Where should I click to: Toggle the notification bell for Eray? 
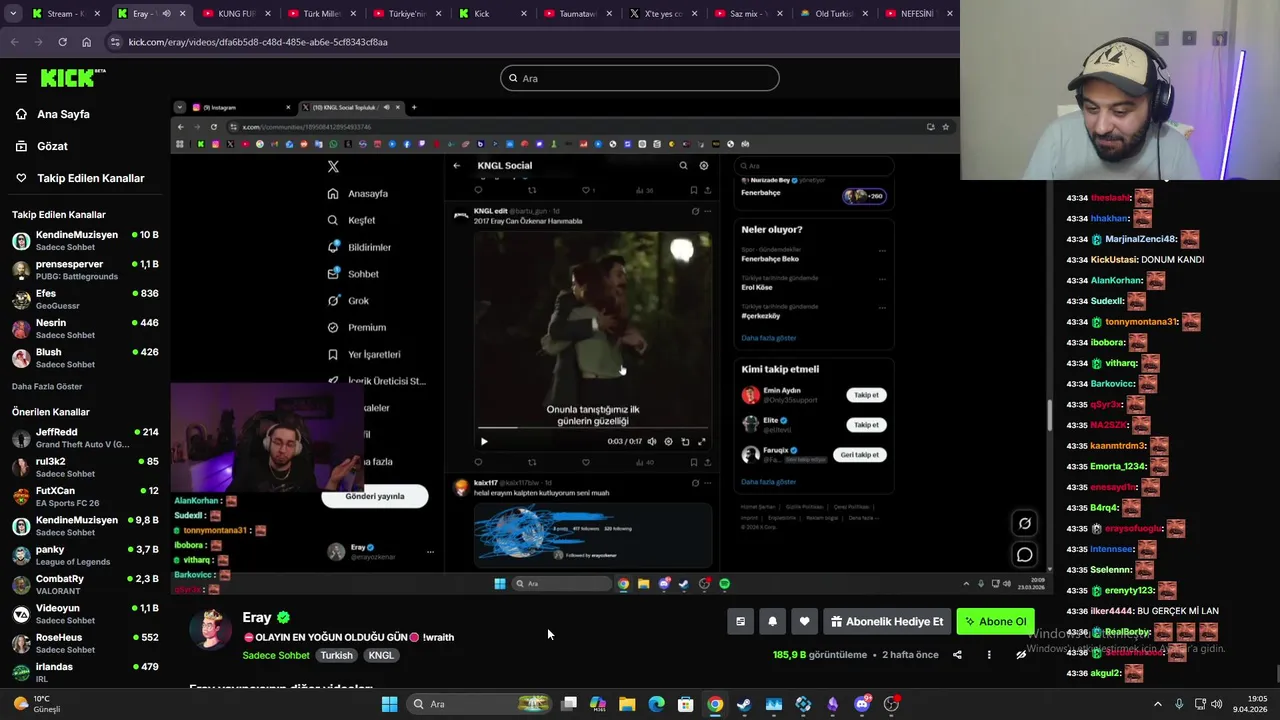coord(772,621)
